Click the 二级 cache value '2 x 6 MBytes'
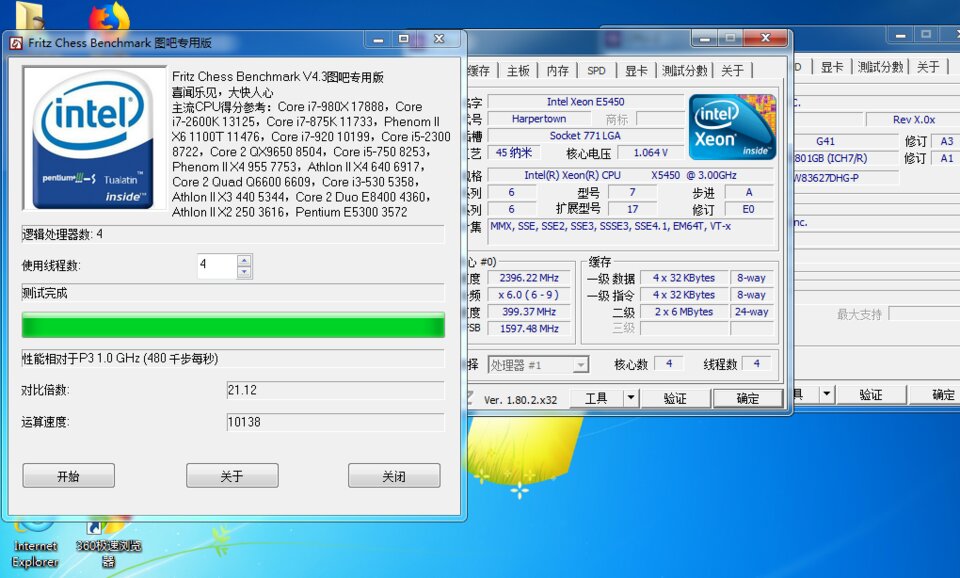This screenshot has width=960, height=578. (x=684, y=312)
